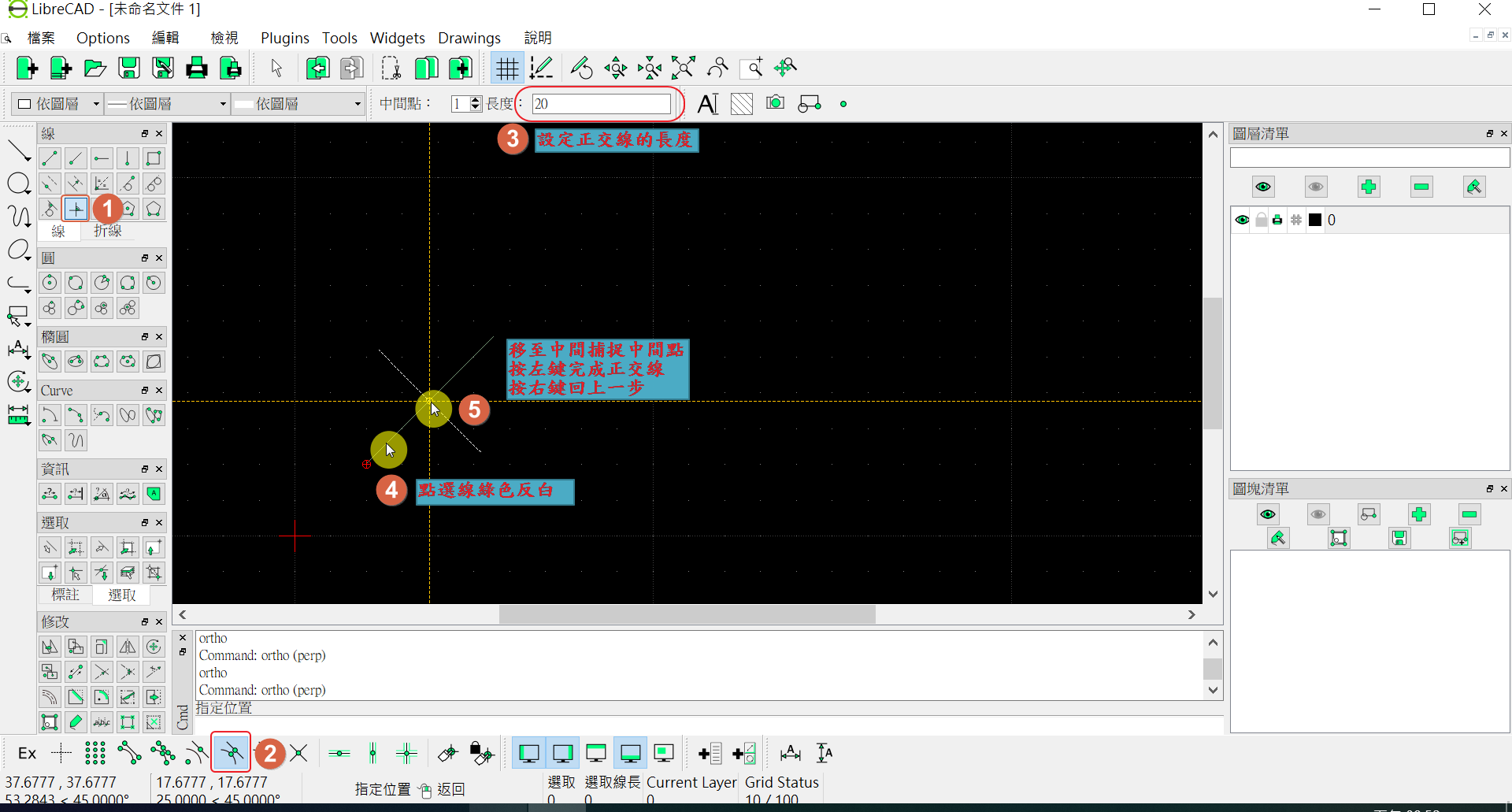Select the orthogonal line tool

point(76,209)
